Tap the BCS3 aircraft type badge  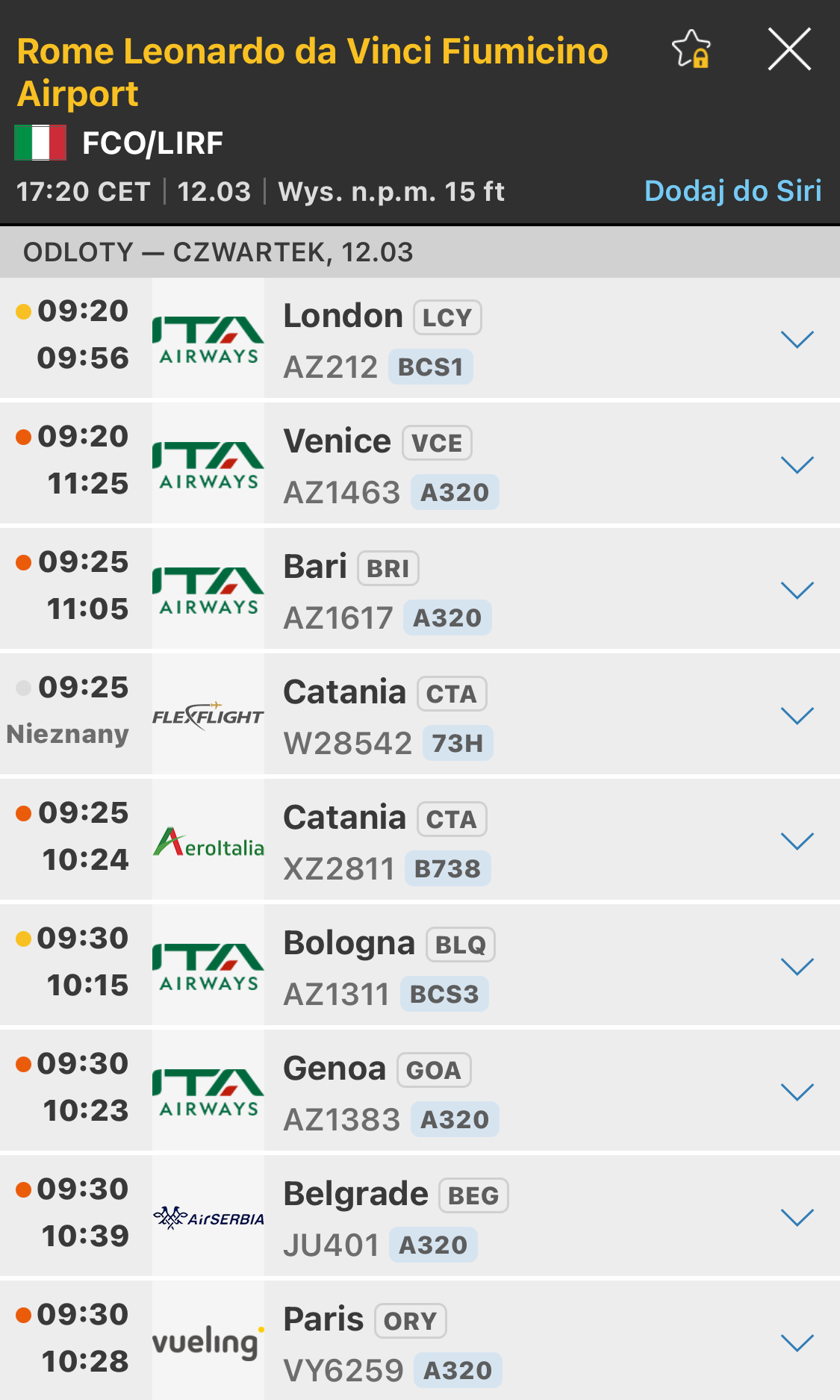444,995
